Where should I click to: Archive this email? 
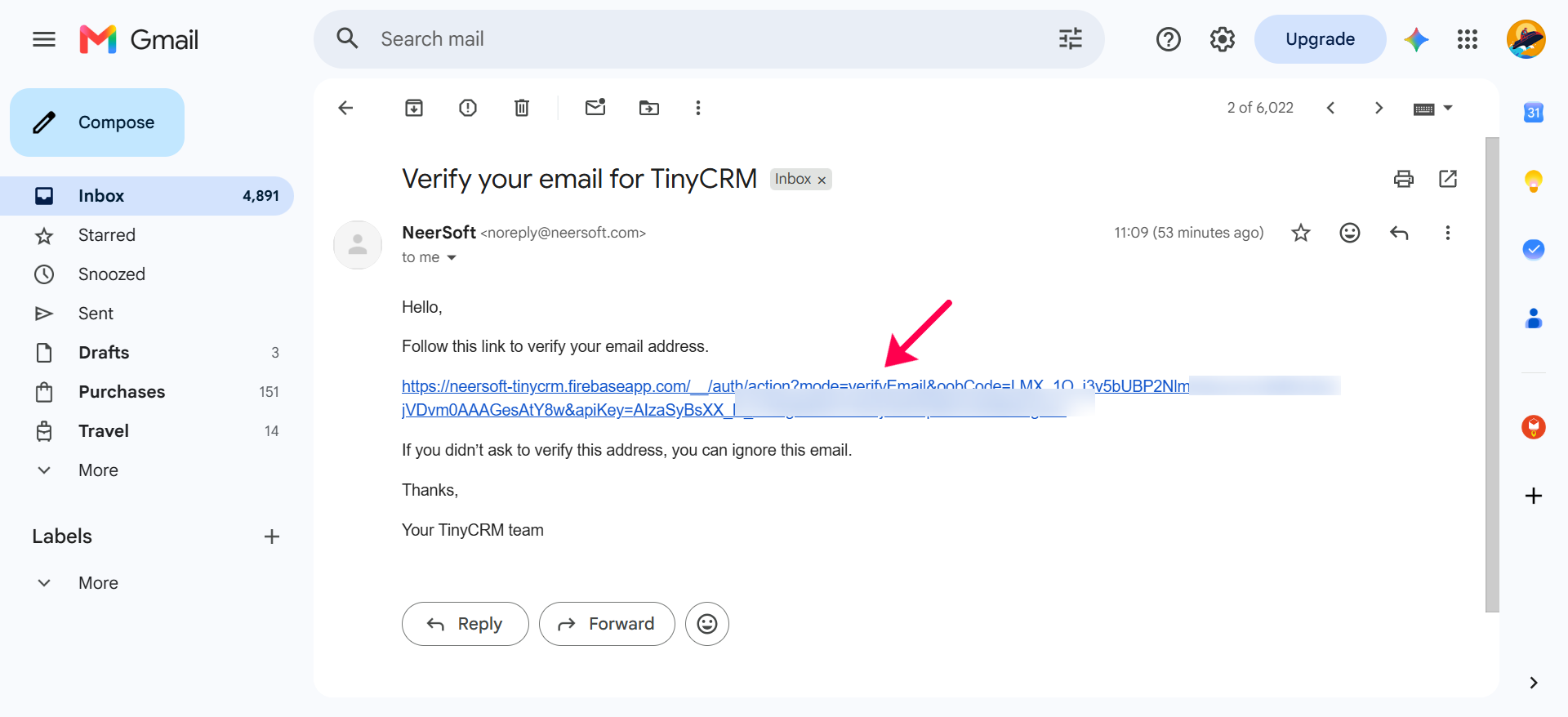[414, 108]
